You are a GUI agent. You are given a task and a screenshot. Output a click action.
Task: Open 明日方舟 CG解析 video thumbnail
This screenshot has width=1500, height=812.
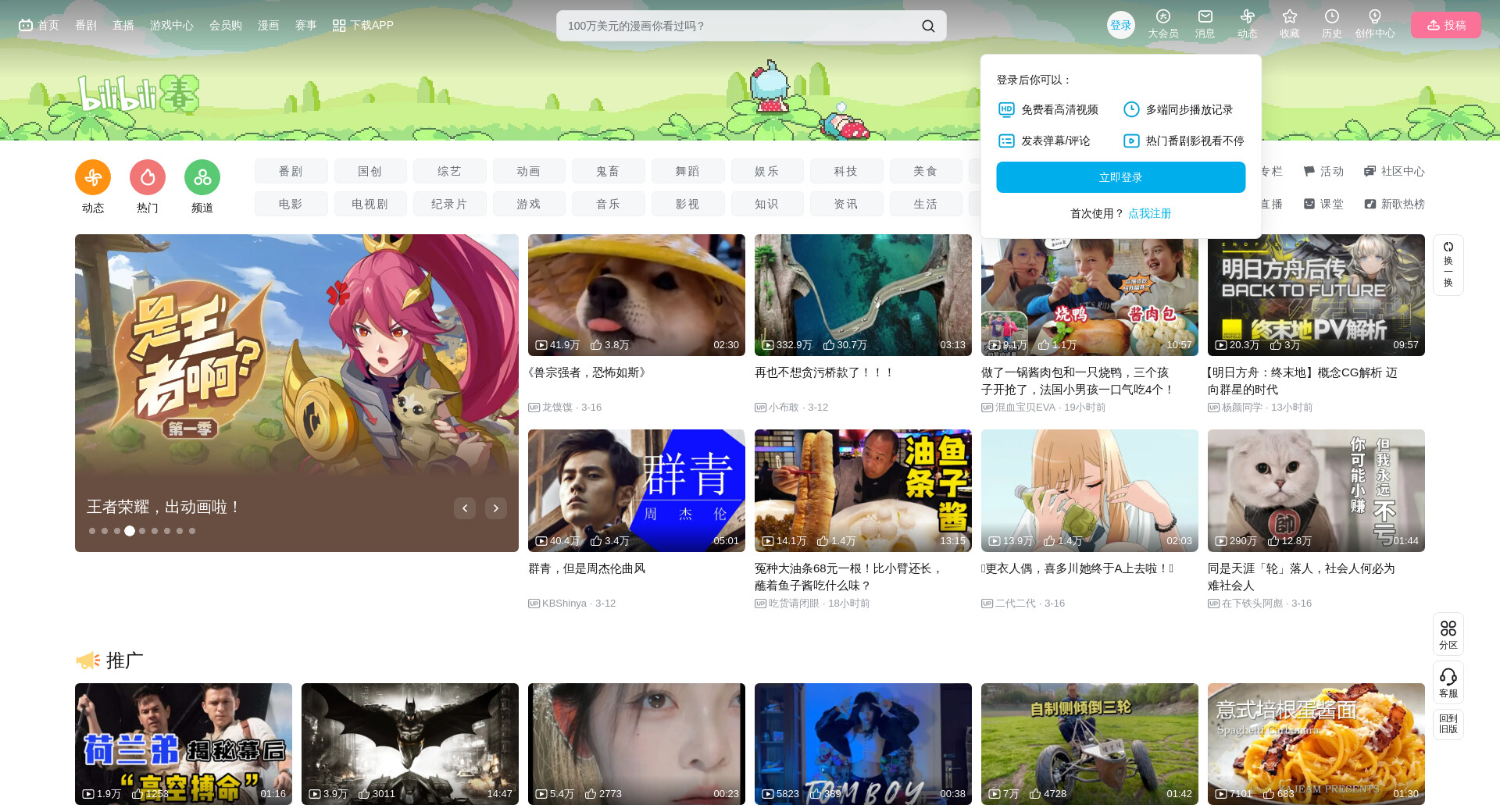[x=1316, y=295]
